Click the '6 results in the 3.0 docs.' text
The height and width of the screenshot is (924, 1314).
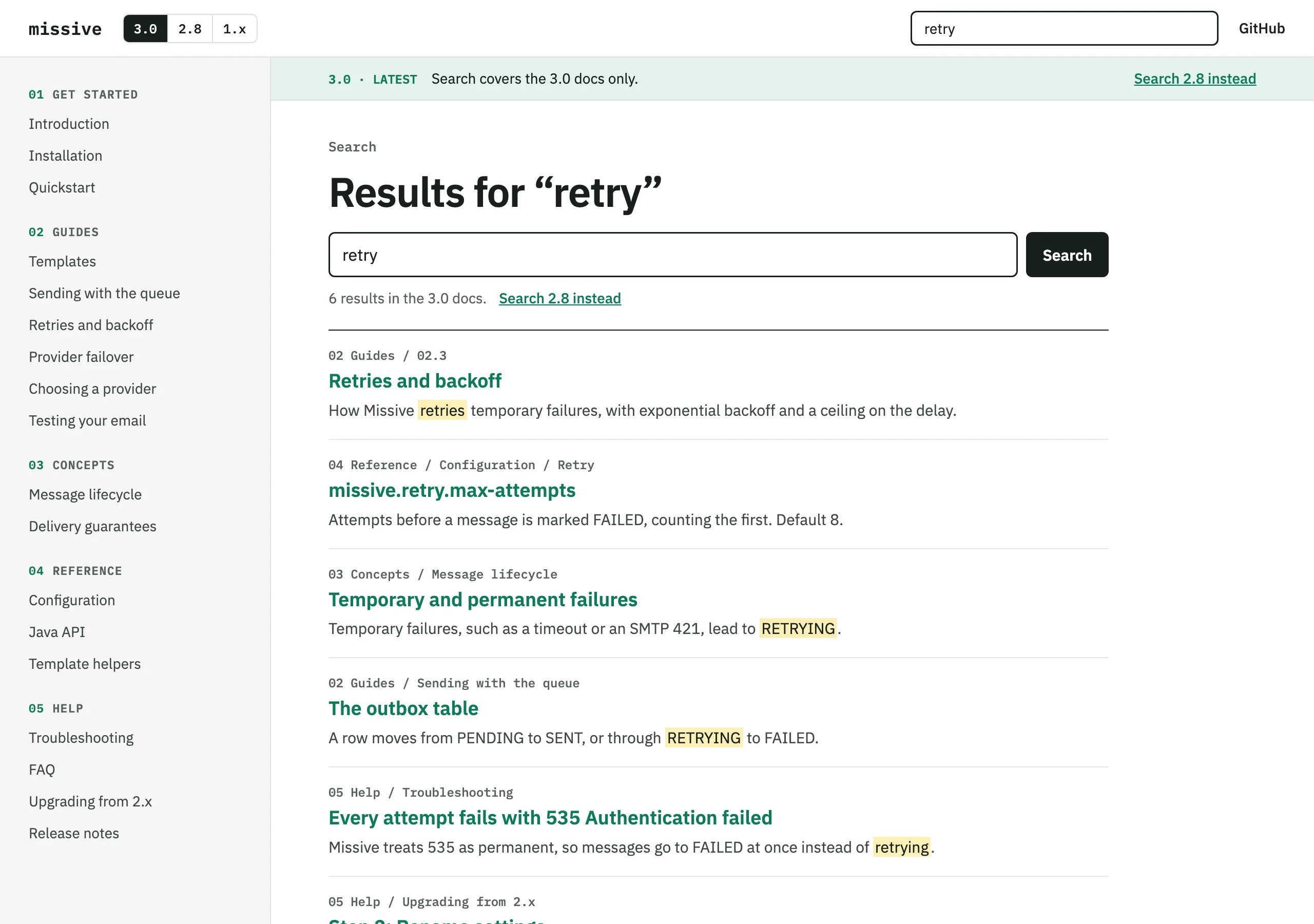408,298
